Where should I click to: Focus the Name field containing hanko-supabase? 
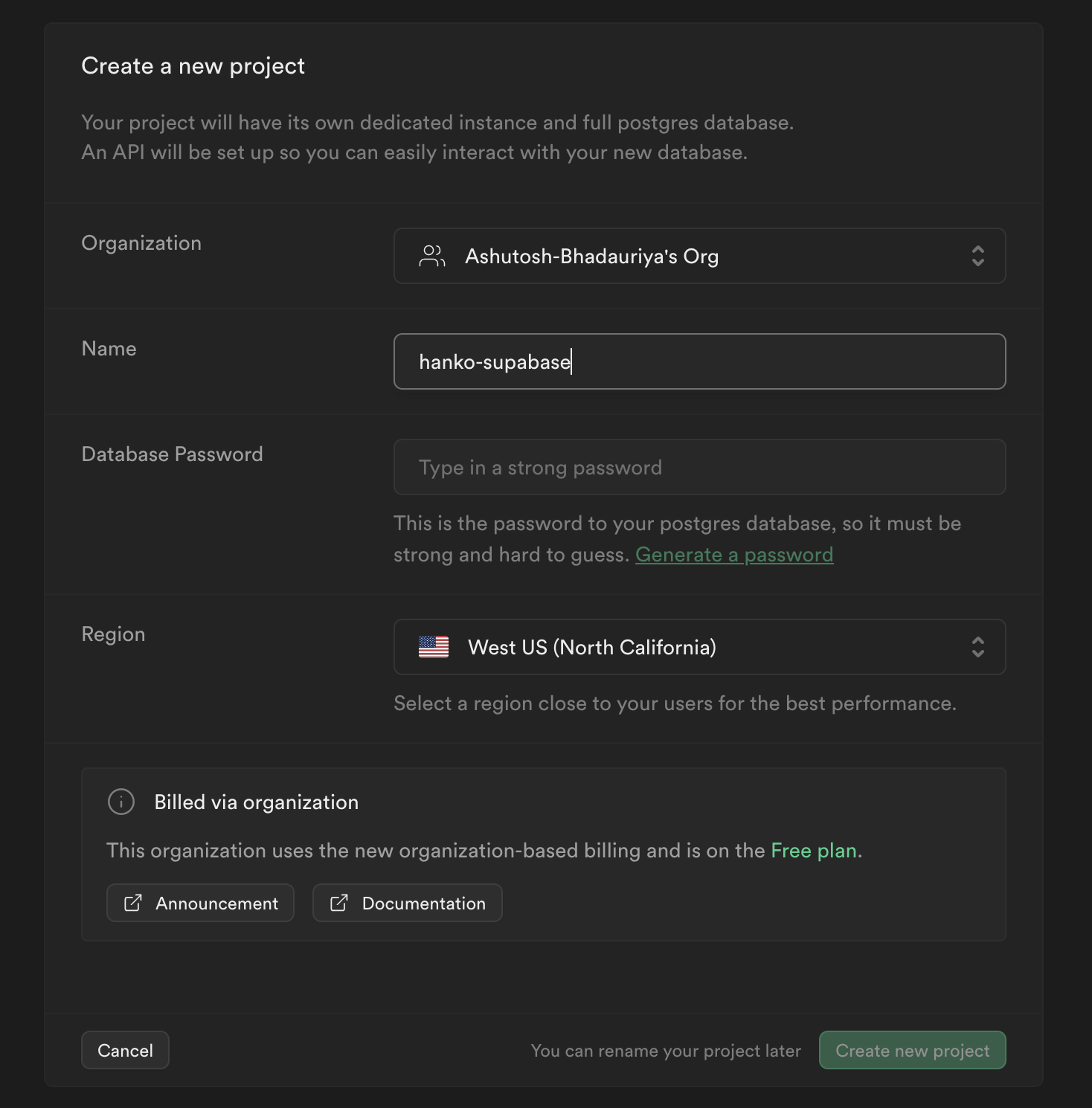(699, 361)
